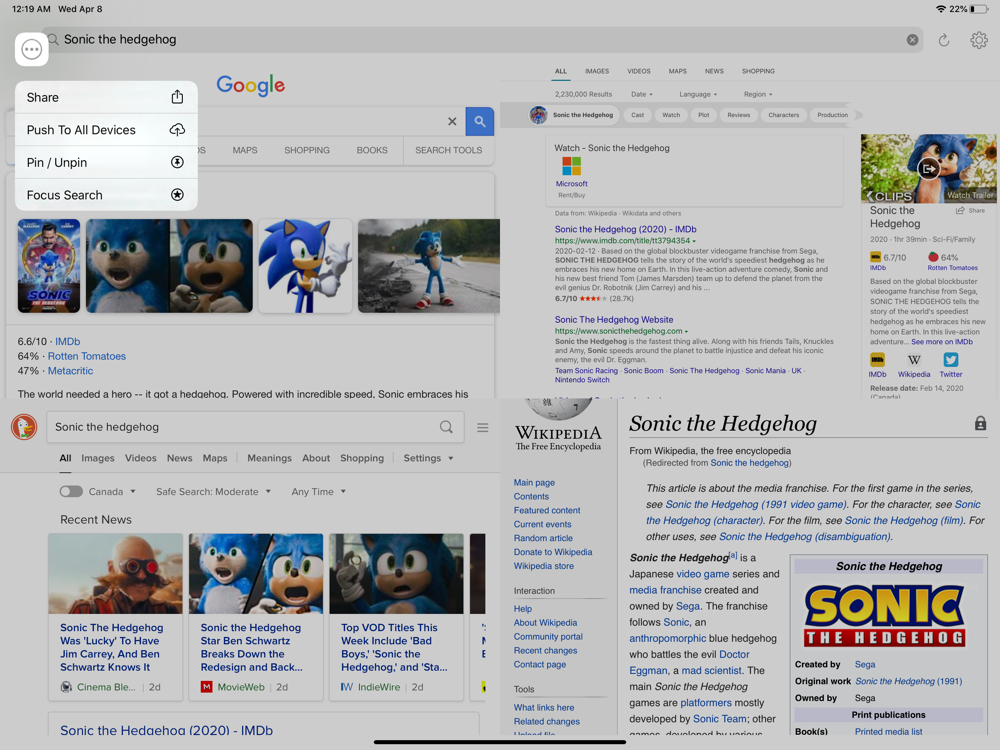Click Donate to Wikipedia
Screen dimensions: 1000x750
(553, 552)
